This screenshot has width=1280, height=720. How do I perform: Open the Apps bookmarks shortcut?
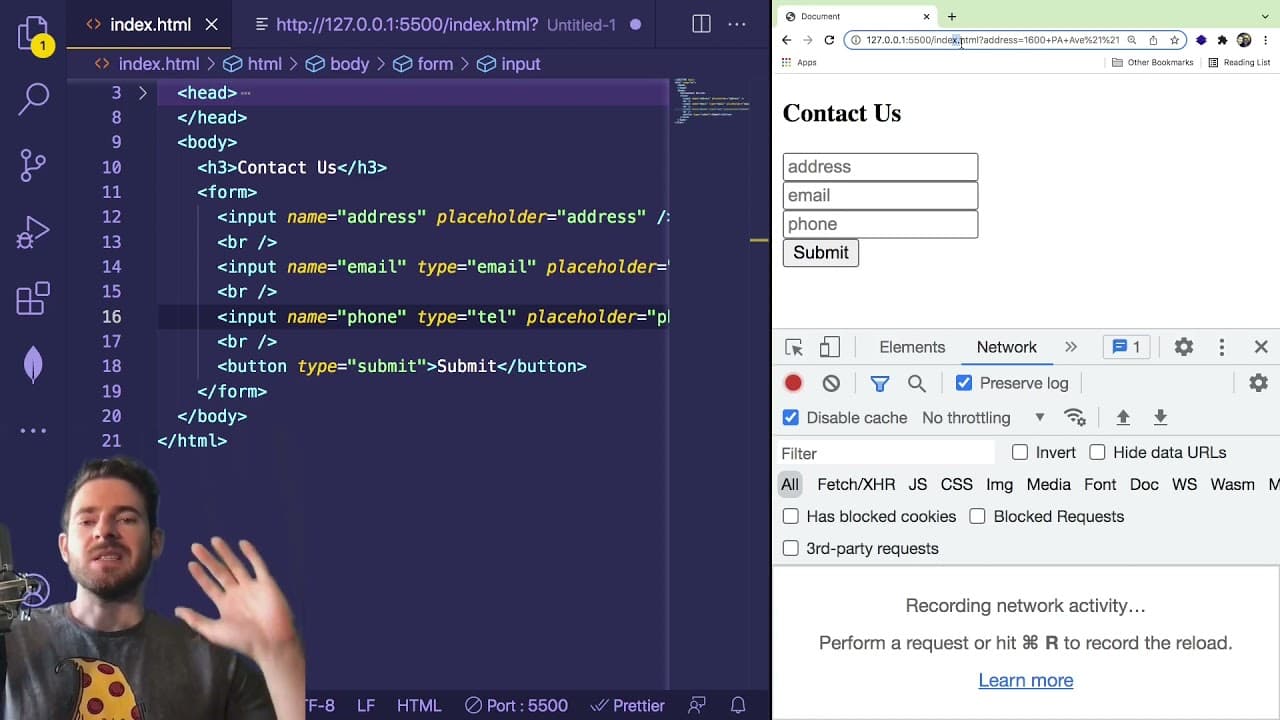(x=800, y=62)
